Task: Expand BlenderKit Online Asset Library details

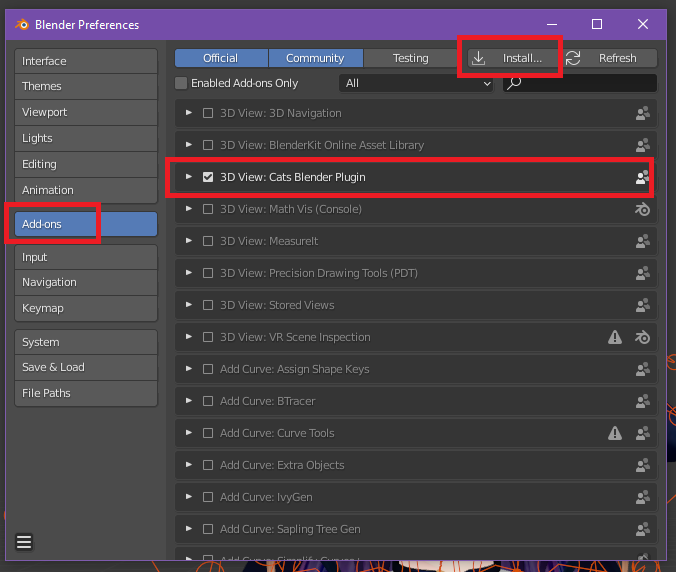Action: [188, 145]
